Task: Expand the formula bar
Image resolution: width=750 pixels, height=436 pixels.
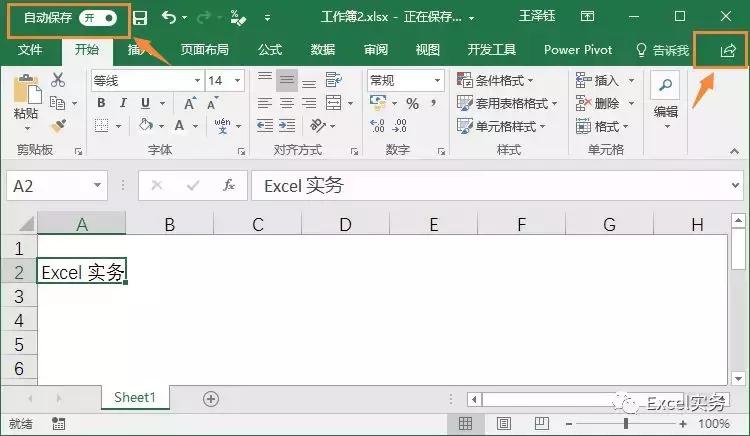Action: [x=736, y=185]
